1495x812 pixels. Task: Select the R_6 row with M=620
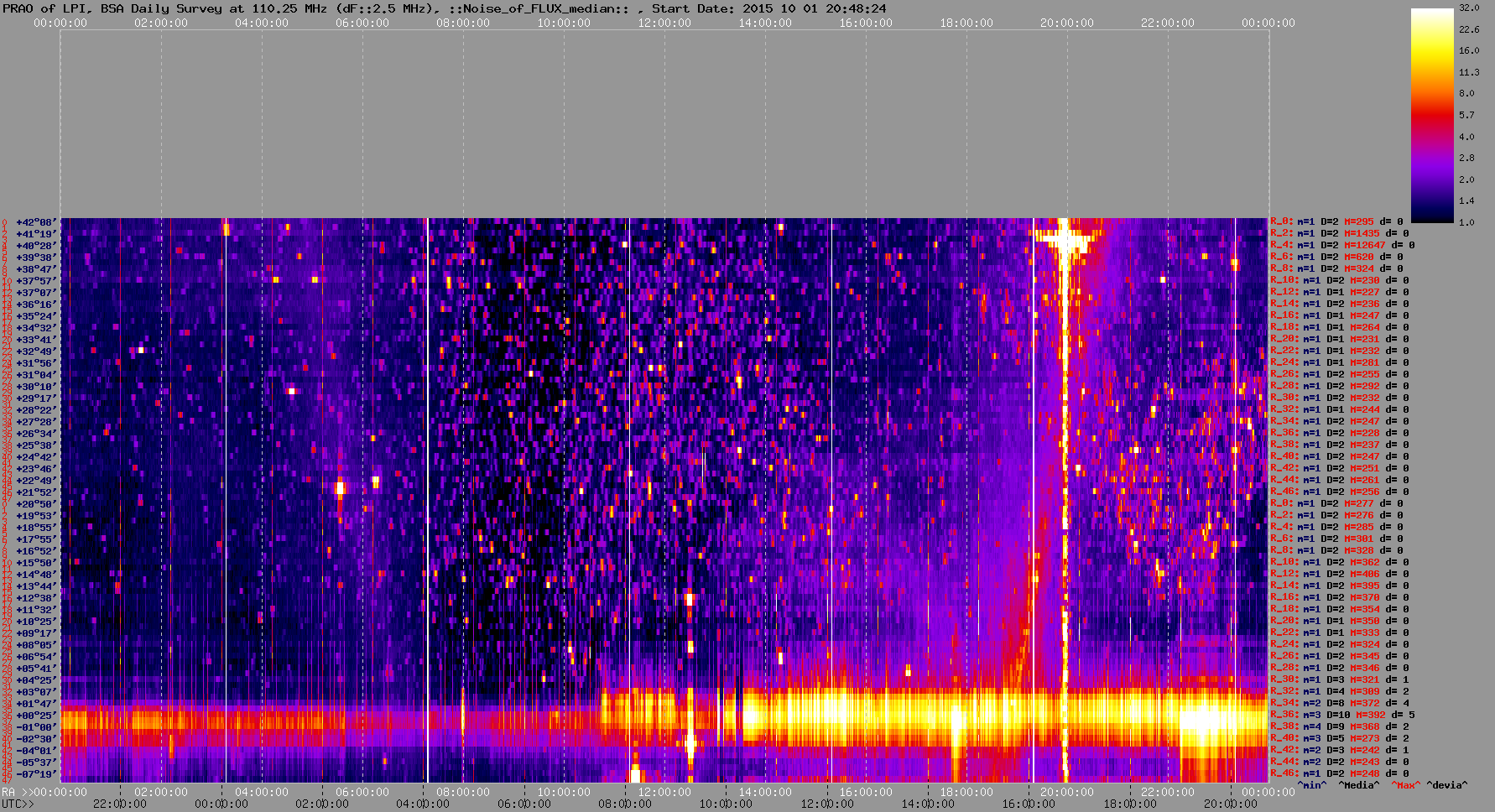pos(1336,258)
